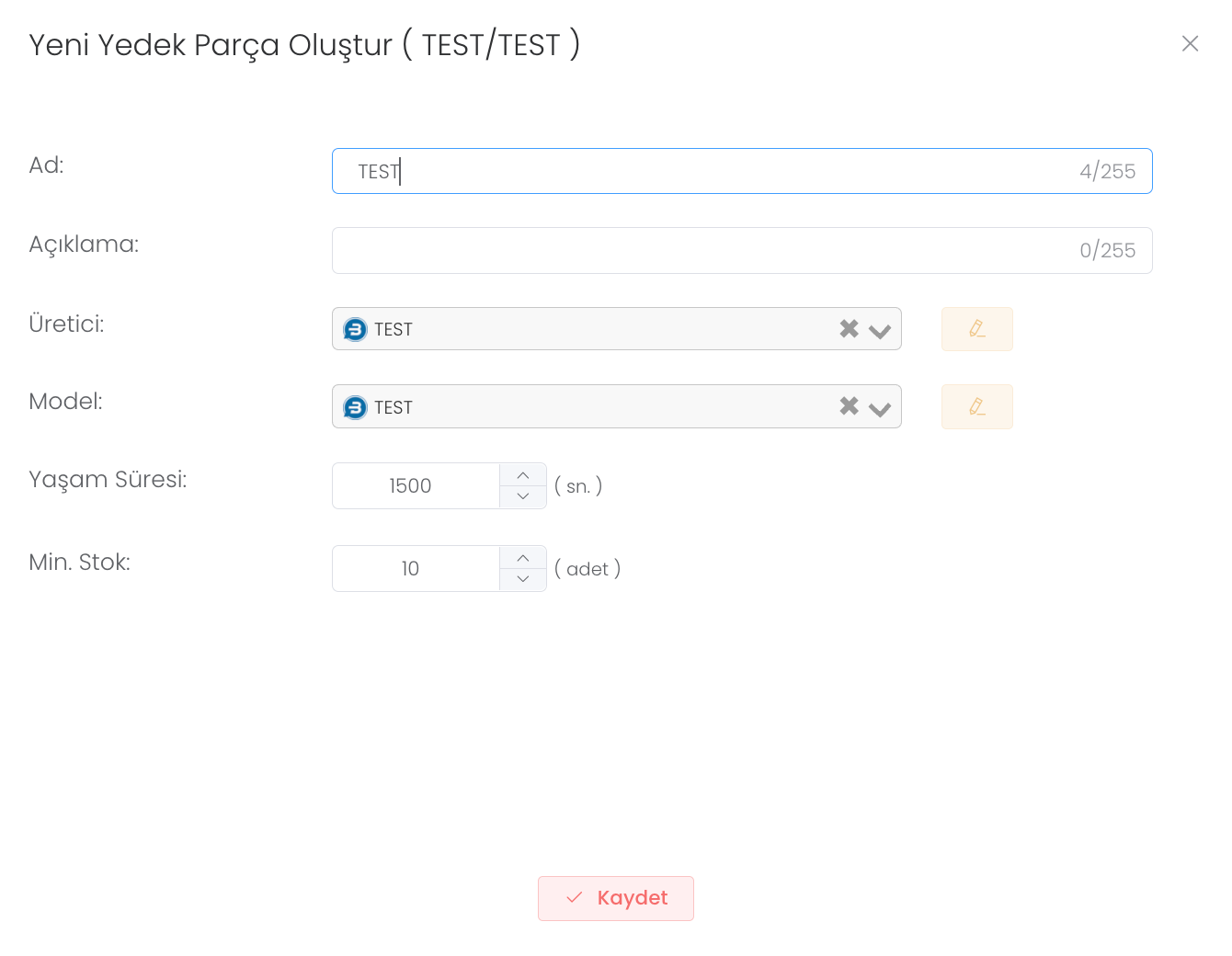1232x956 pixels.
Task: Decrease the Yaşam Süresi value
Action: point(523,496)
